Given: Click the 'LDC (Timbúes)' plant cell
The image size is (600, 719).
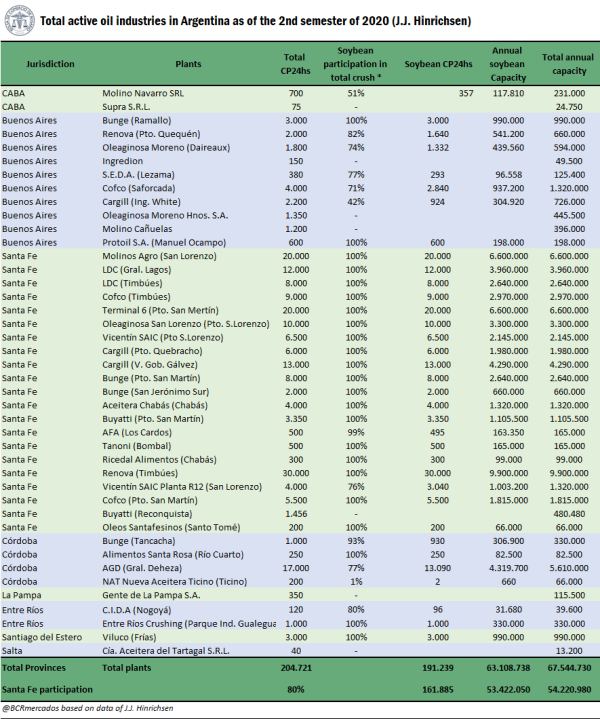Looking at the screenshot, I should (x=132, y=283).
